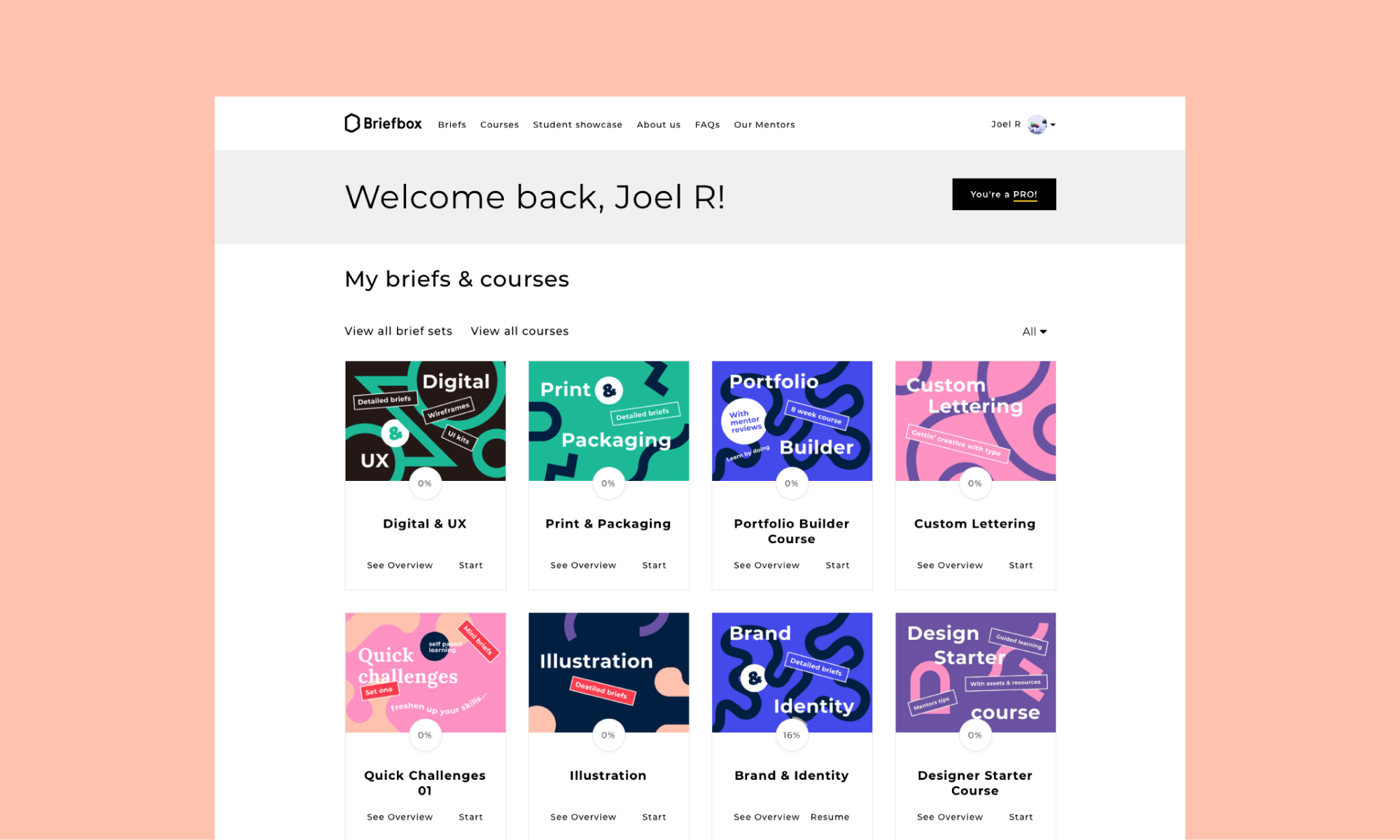Open the Joel R profile avatar
This screenshot has height=840, width=1400.
tap(1037, 125)
